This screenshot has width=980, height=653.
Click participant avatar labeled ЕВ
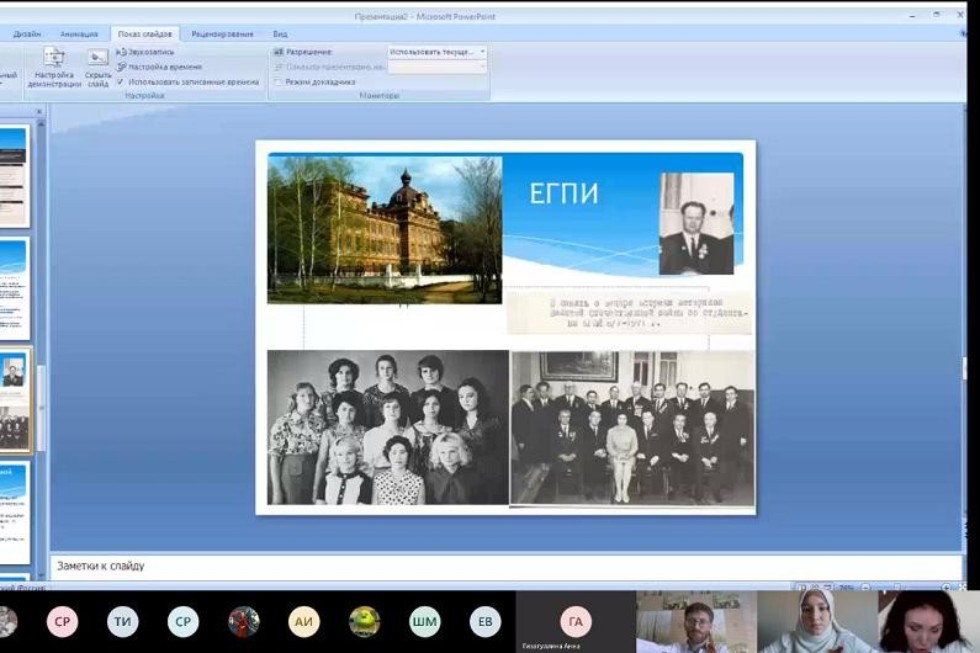[x=485, y=622]
